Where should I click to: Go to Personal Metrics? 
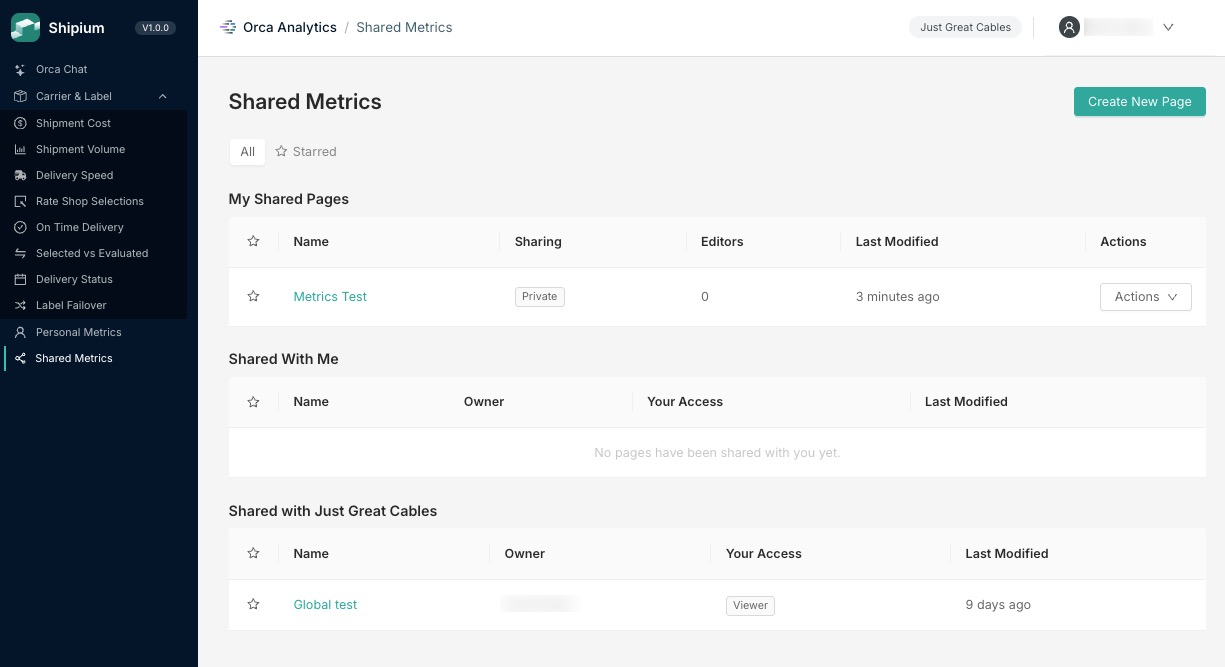point(78,332)
